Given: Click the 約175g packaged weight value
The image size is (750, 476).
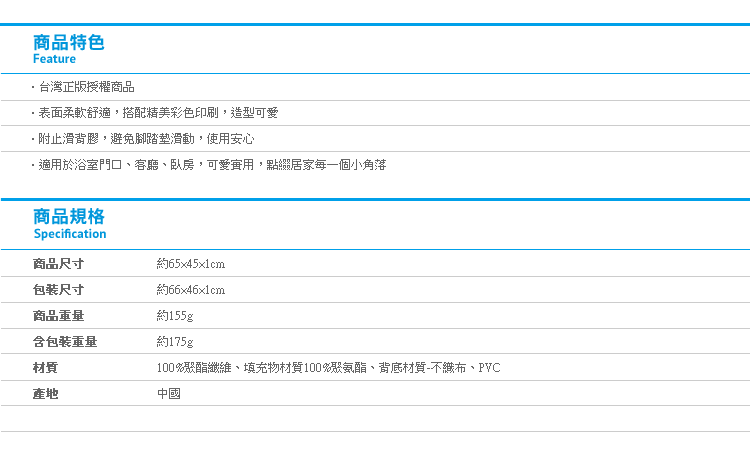Looking at the screenshot, I should [175, 342].
